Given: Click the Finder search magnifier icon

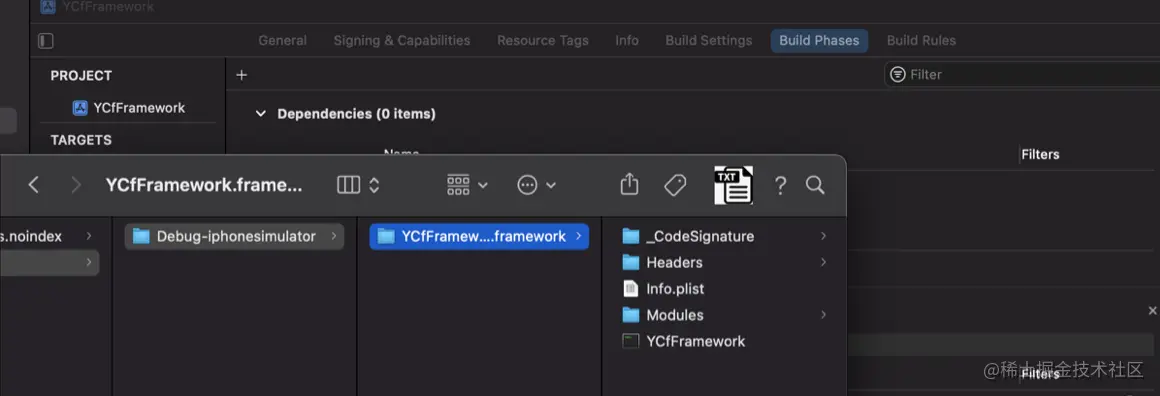Looking at the screenshot, I should 815,185.
